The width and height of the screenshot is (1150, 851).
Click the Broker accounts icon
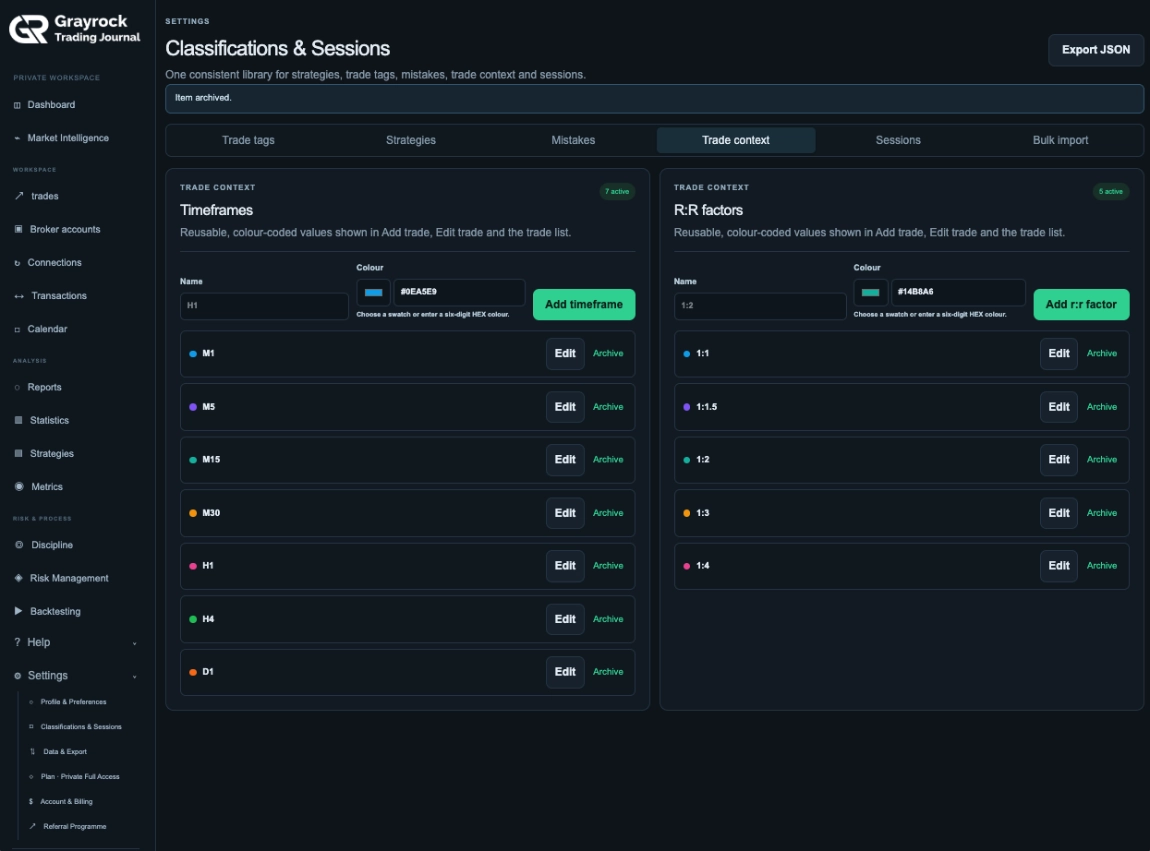(18, 229)
